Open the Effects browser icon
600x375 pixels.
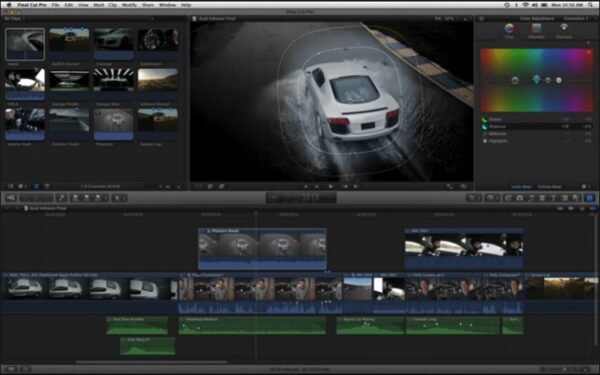point(508,198)
